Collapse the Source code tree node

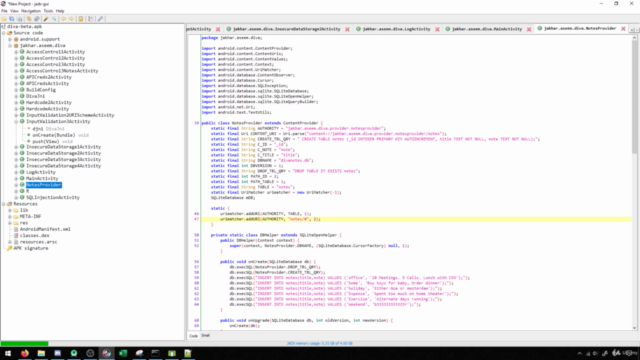pyautogui.click(x=4, y=33)
